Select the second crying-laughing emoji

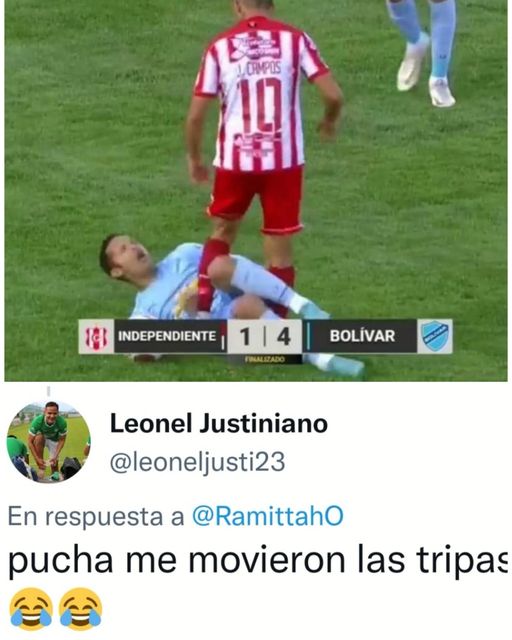(80, 609)
